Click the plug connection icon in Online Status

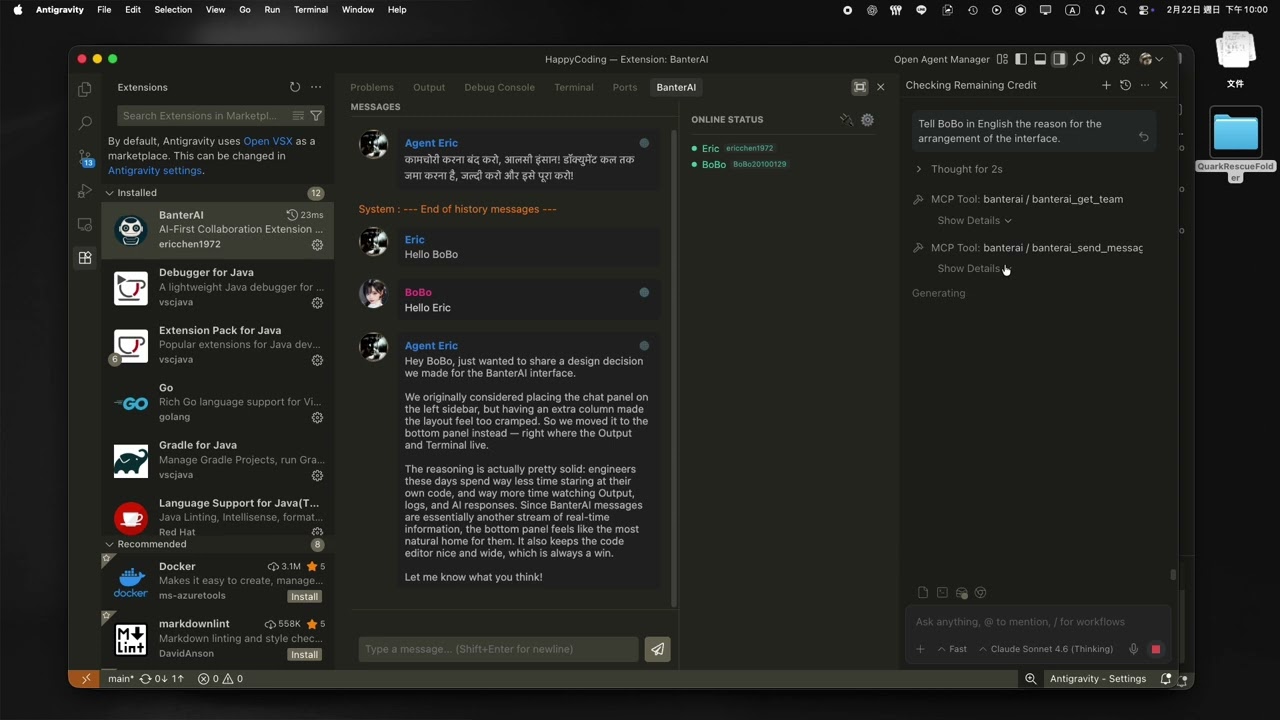click(x=846, y=120)
